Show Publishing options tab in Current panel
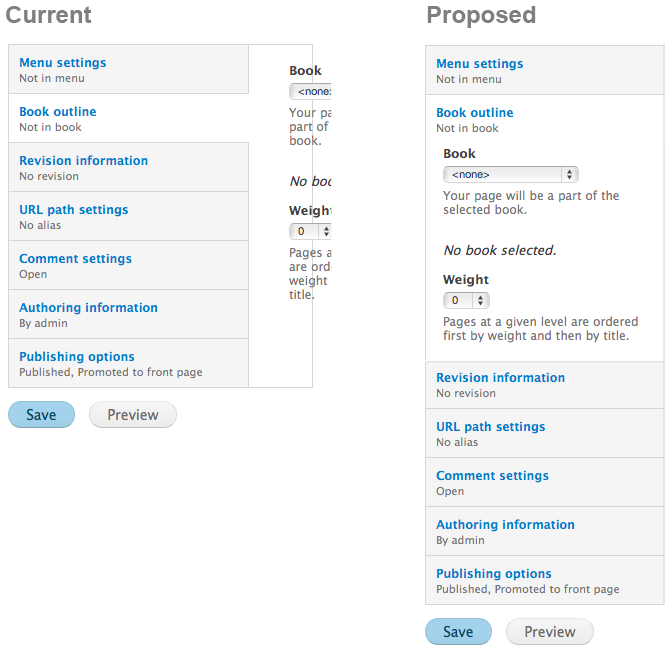The width and height of the screenshot is (671, 650). tap(77, 357)
